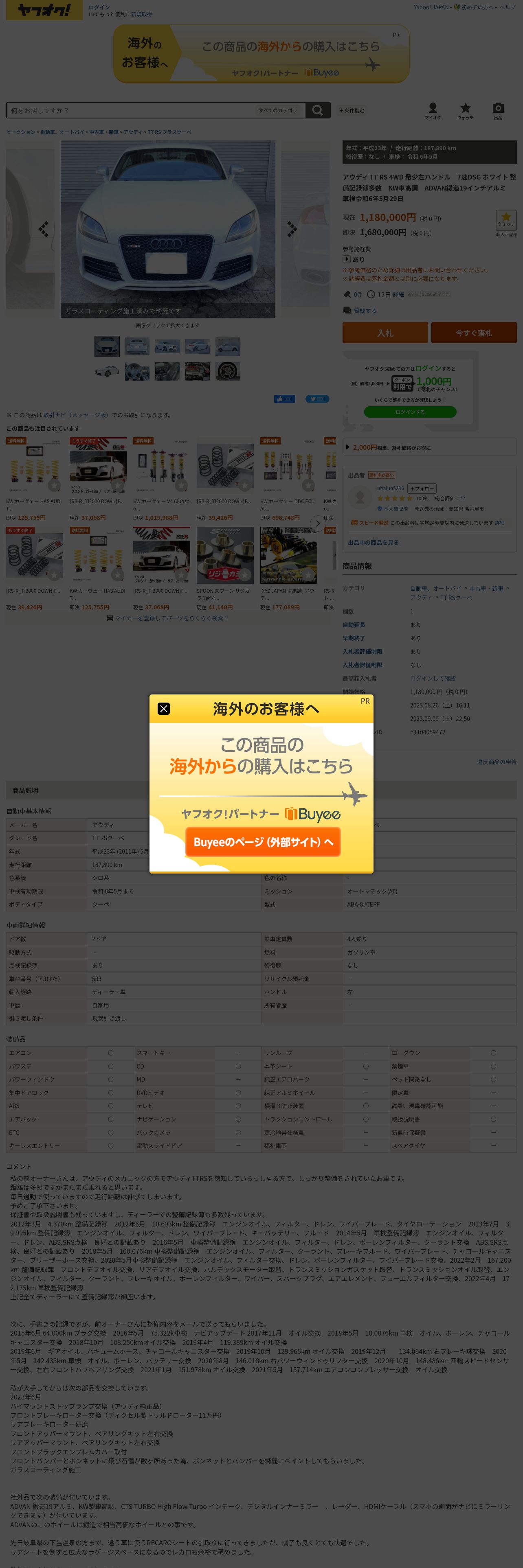Follow the seller with +フォロー
Image resolution: width=523 pixels, height=1568 pixels.
(x=421, y=488)
